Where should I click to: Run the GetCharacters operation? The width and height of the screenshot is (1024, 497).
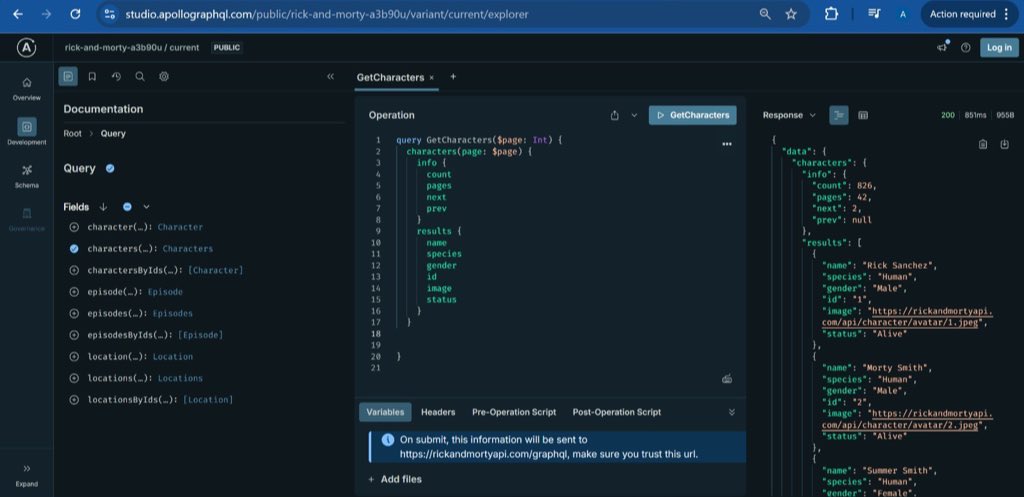click(692, 115)
